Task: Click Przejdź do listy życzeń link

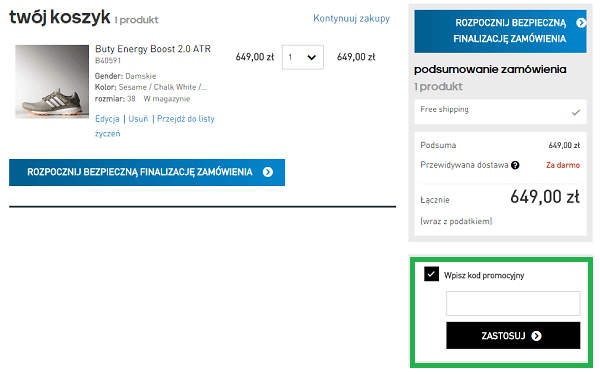Action: [155, 126]
